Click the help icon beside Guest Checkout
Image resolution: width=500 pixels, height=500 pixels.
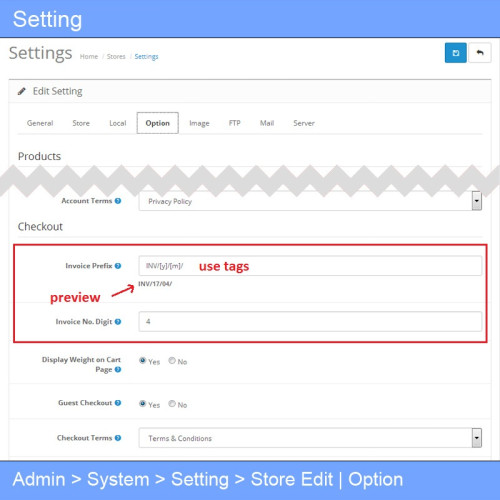point(118,403)
